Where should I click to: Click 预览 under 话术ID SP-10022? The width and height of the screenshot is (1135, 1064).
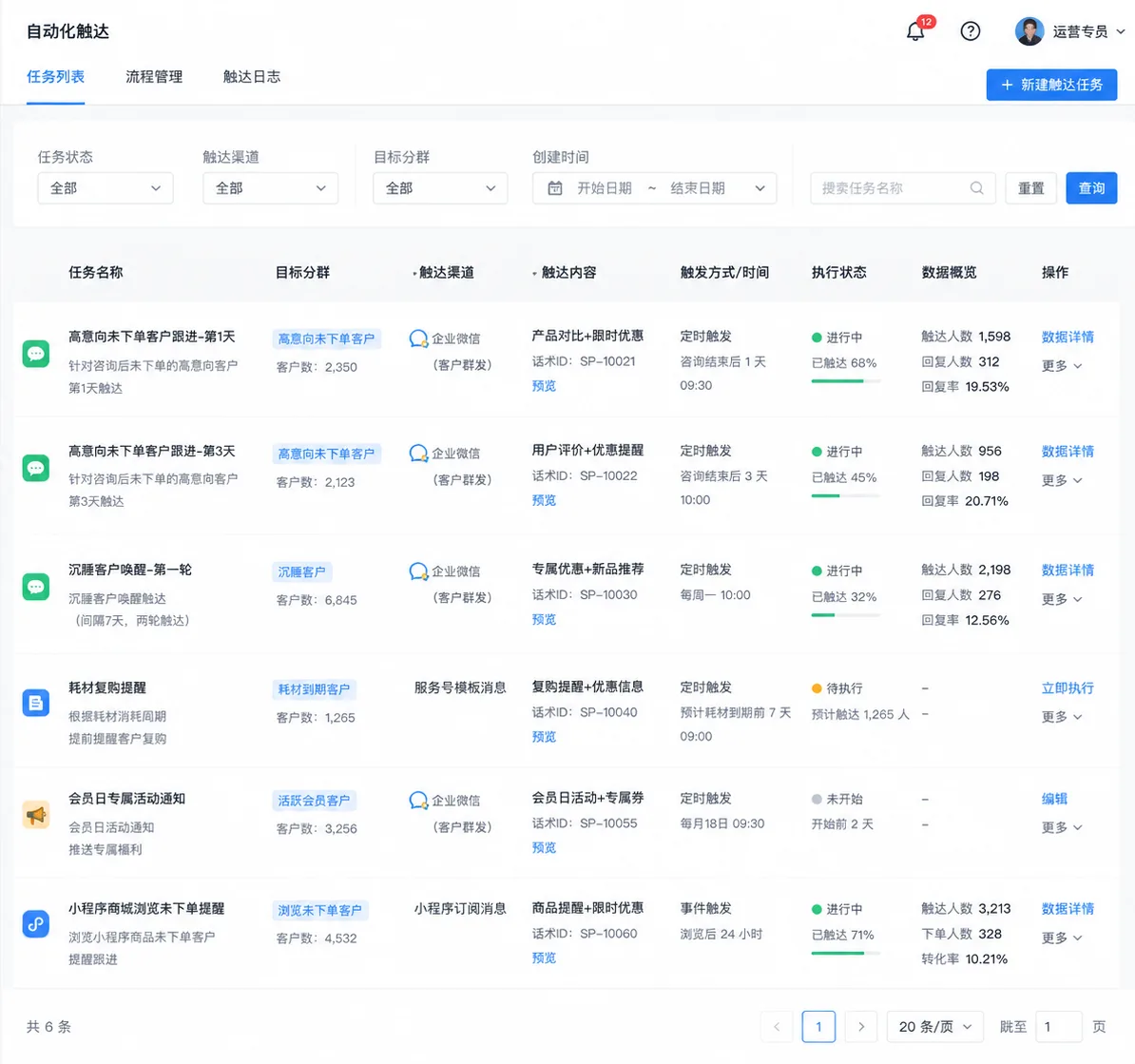[x=545, y=501]
